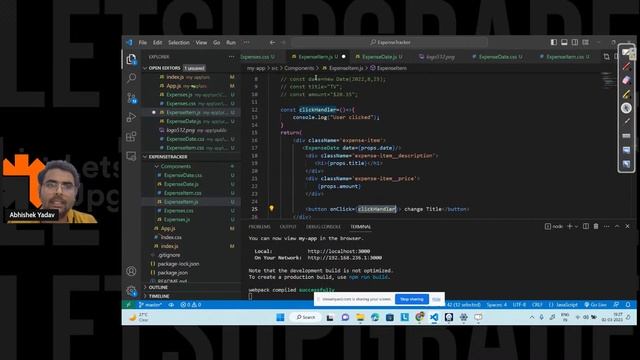Screen dimensions: 640x360
Task: Add a new terminal with plus icon
Action: coord(569,226)
